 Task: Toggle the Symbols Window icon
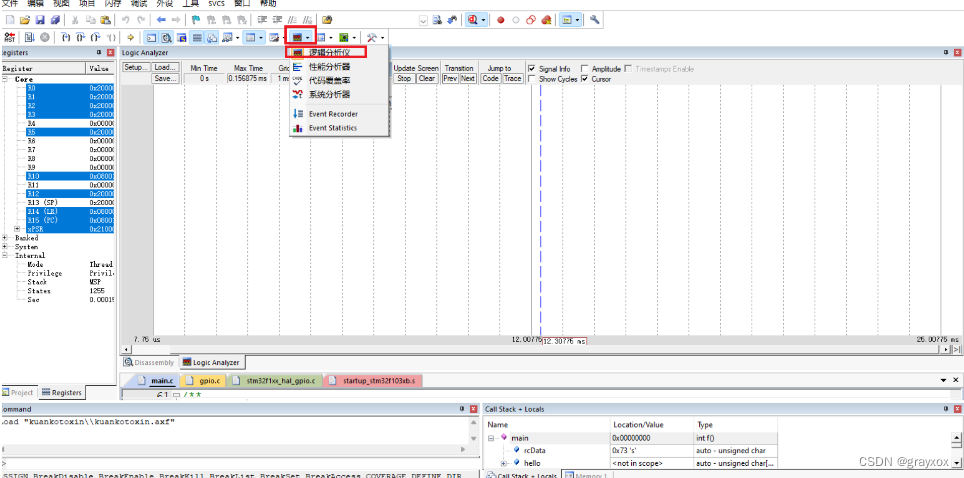click(181, 38)
